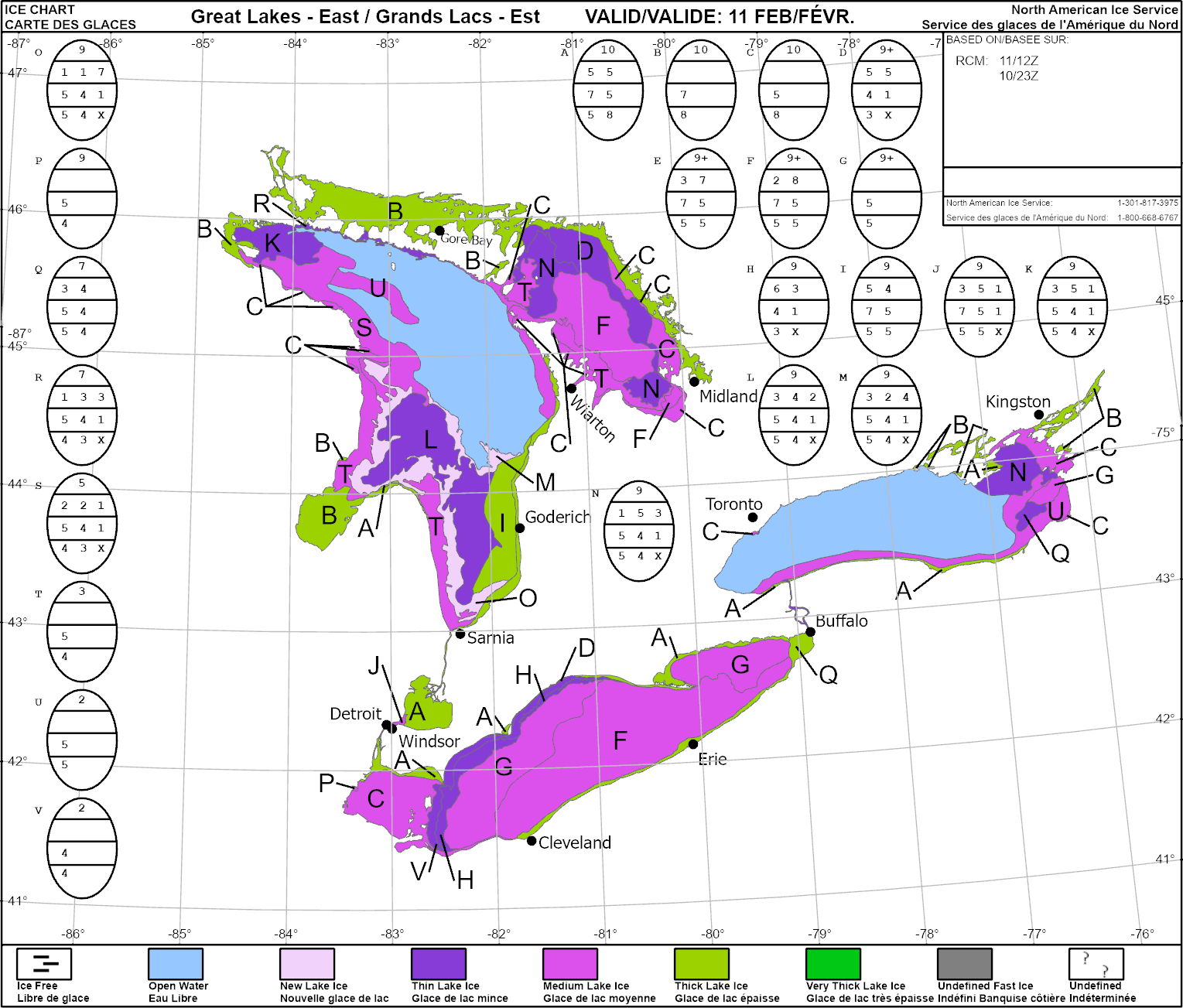Pick the Medium Lake Ice magenta swatch
Viewport: 1183px width, 1008px height.
coord(570,964)
